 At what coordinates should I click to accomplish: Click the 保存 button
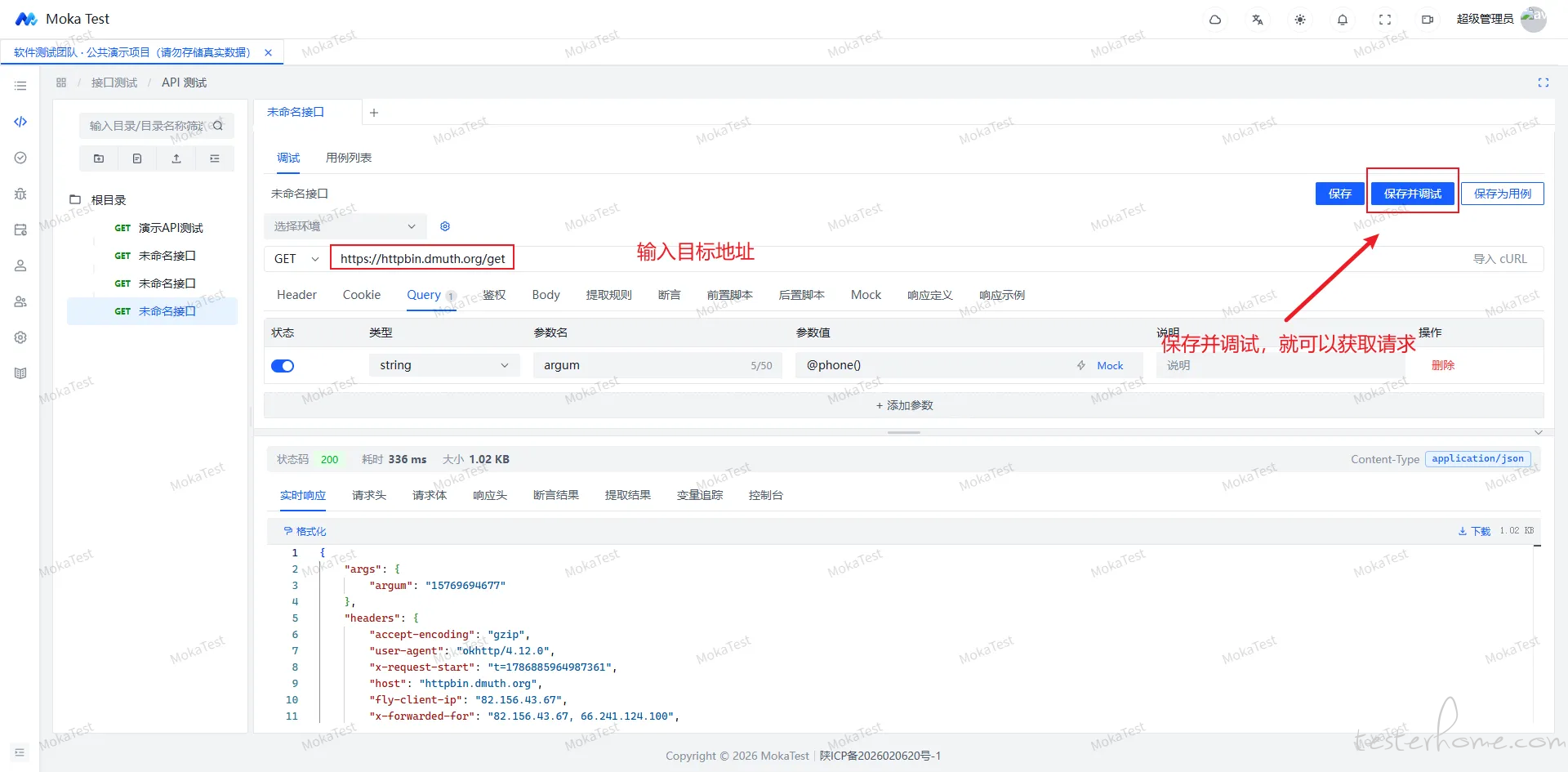tap(1339, 194)
